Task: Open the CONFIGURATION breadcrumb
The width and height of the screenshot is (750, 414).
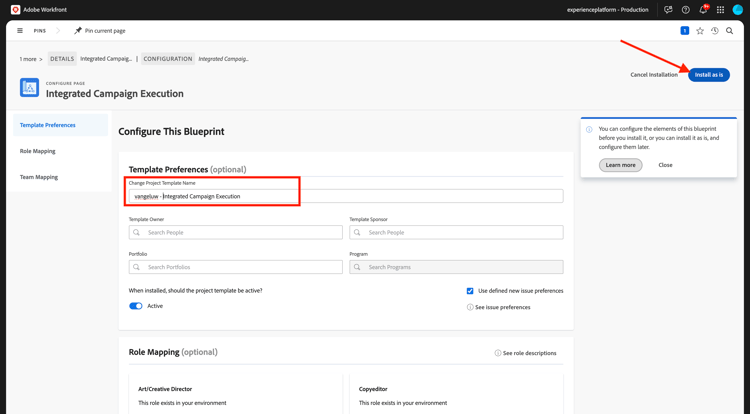Action: [168, 59]
